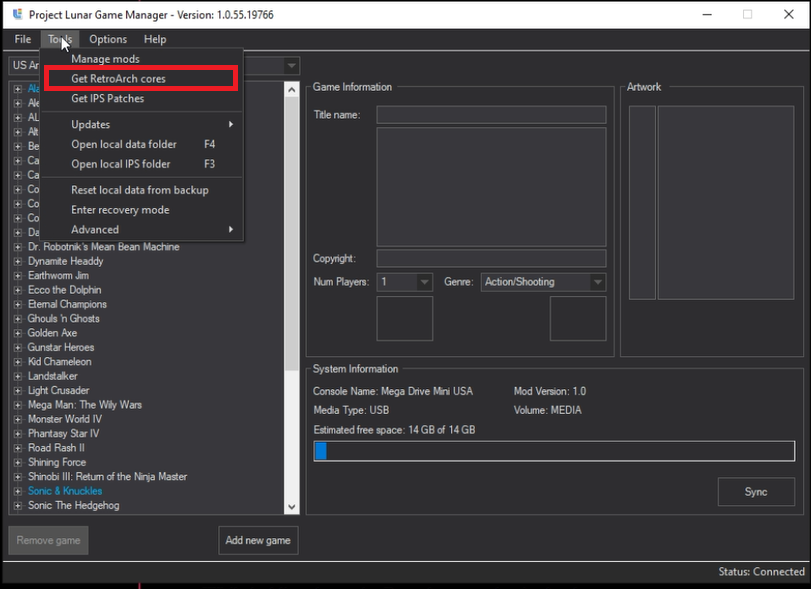Expand the Earthworm Jim node
This screenshot has height=589, width=811.
tap(18, 276)
